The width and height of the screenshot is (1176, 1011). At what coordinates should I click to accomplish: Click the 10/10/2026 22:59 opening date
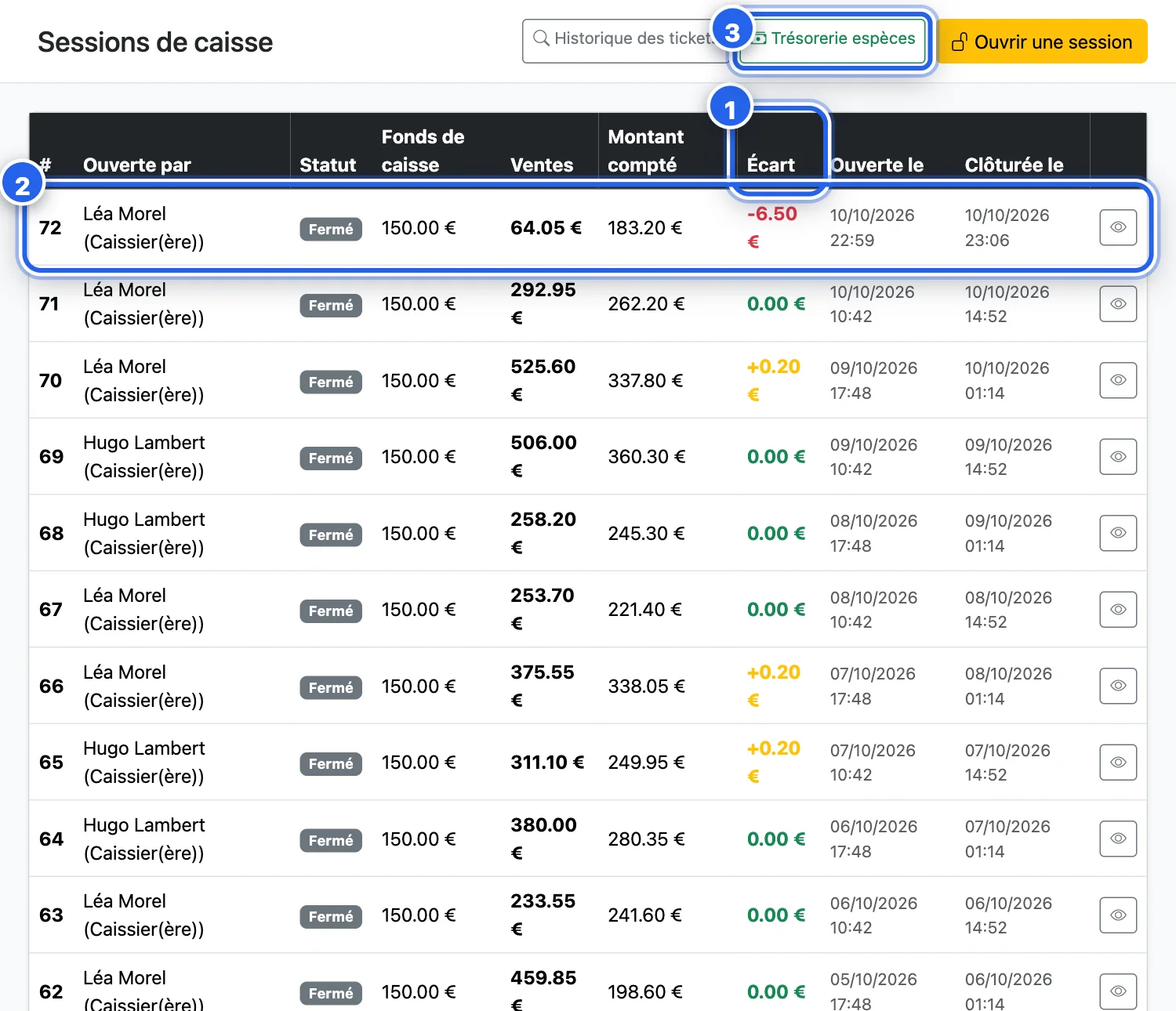[x=873, y=227]
